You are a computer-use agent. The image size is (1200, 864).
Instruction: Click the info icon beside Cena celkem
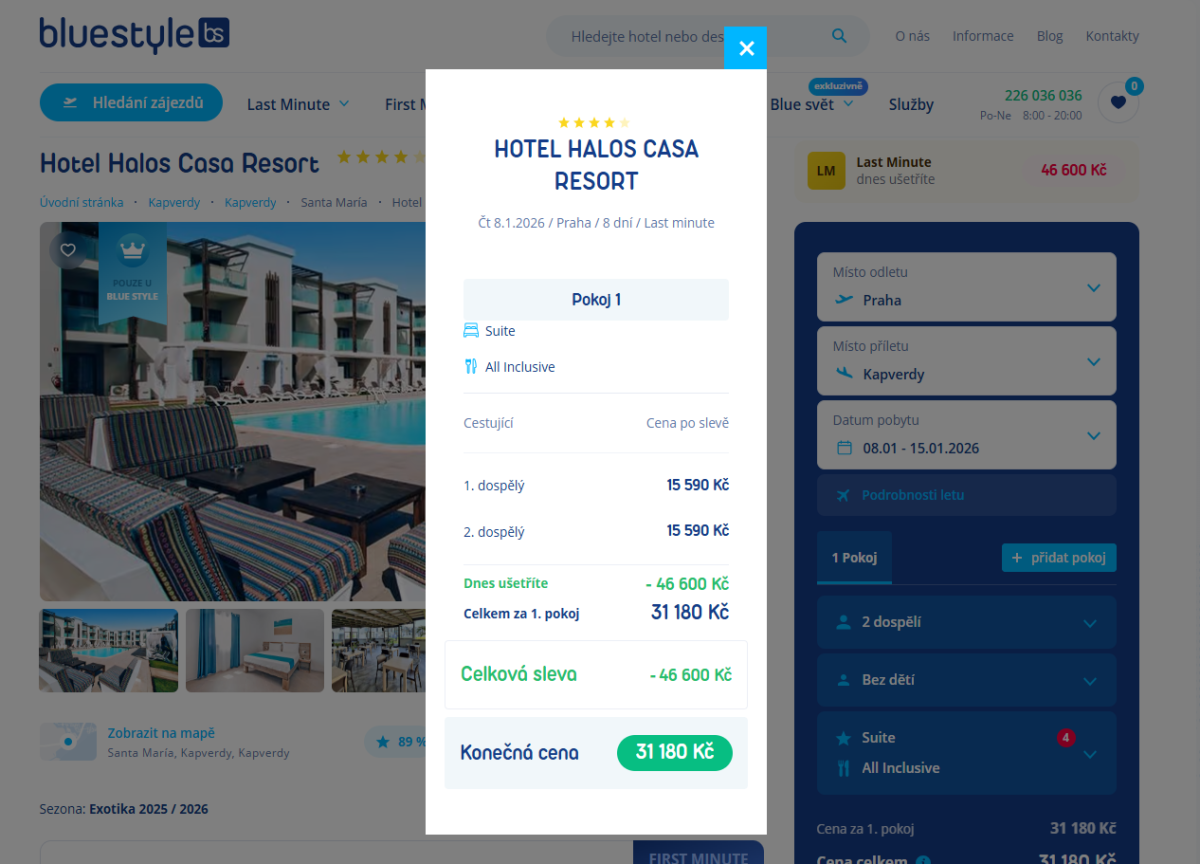[x=923, y=860]
